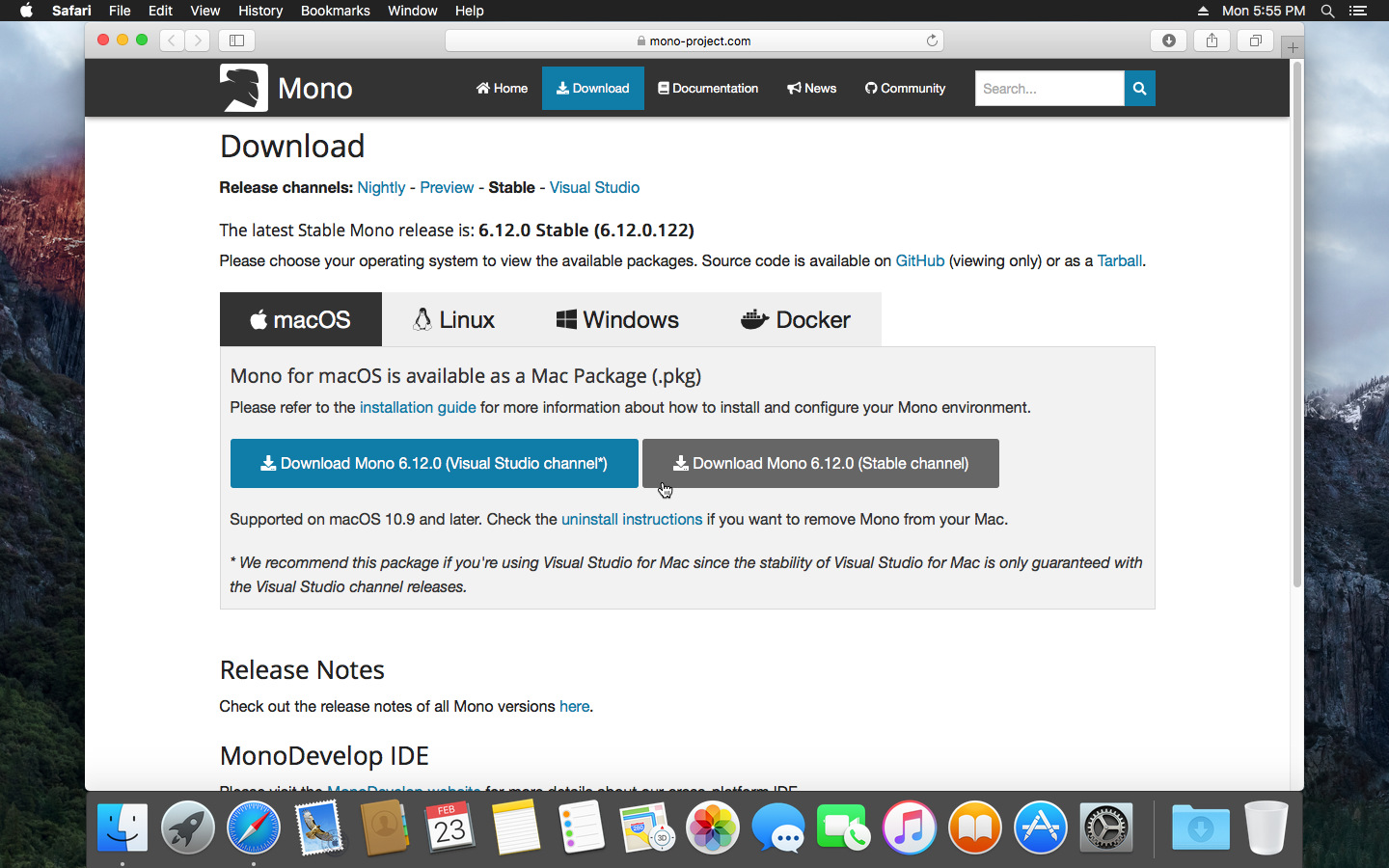The width and height of the screenshot is (1389, 868).
Task: Download Mono 6.12.0 Visual Studio channel
Action: coord(434,464)
